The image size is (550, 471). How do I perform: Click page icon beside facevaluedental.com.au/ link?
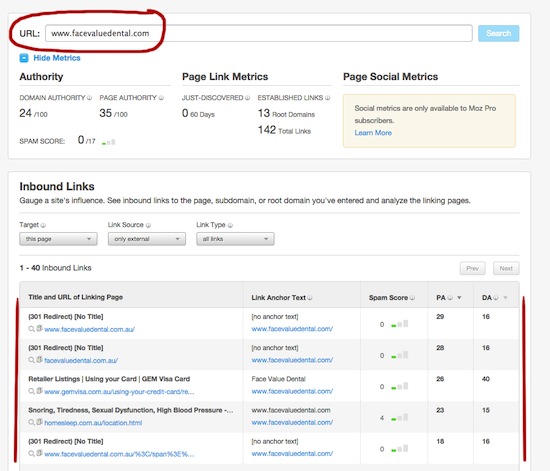pos(39,360)
